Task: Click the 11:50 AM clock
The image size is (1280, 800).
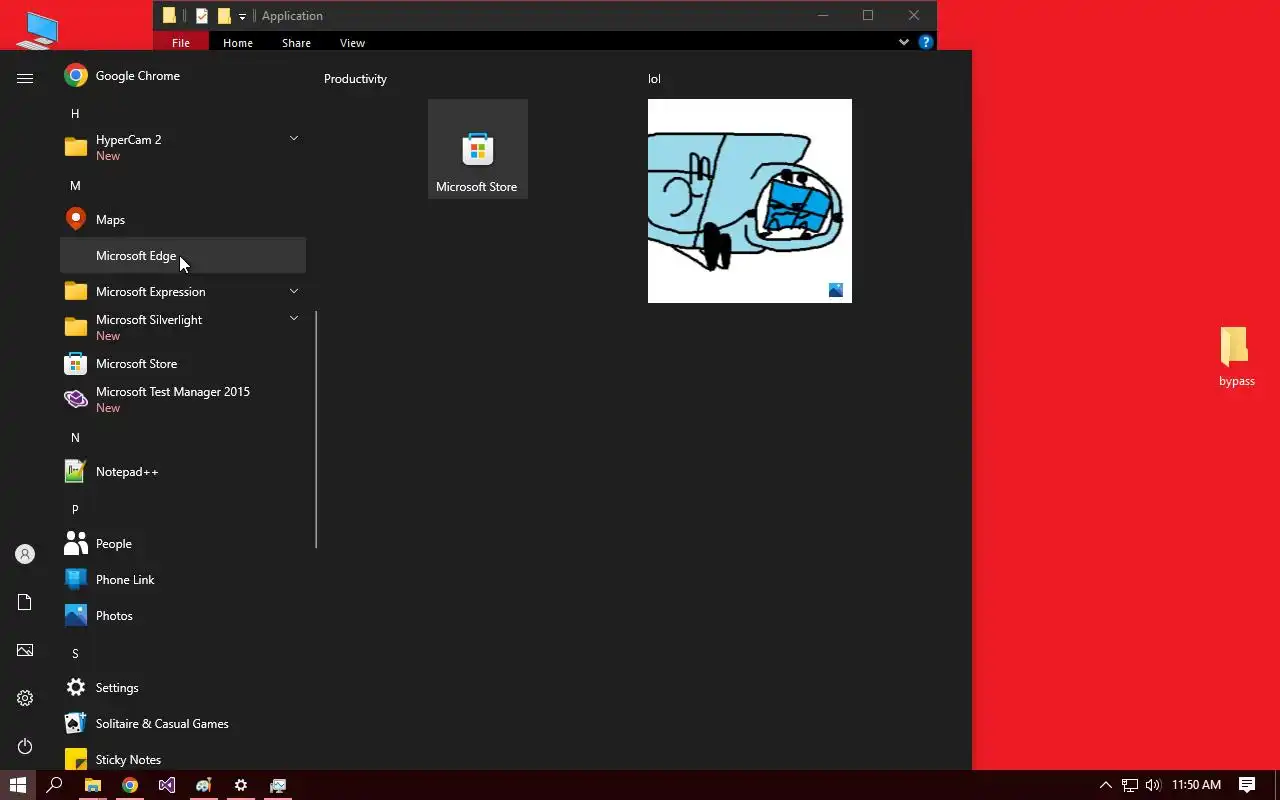Action: click(x=1196, y=785)
